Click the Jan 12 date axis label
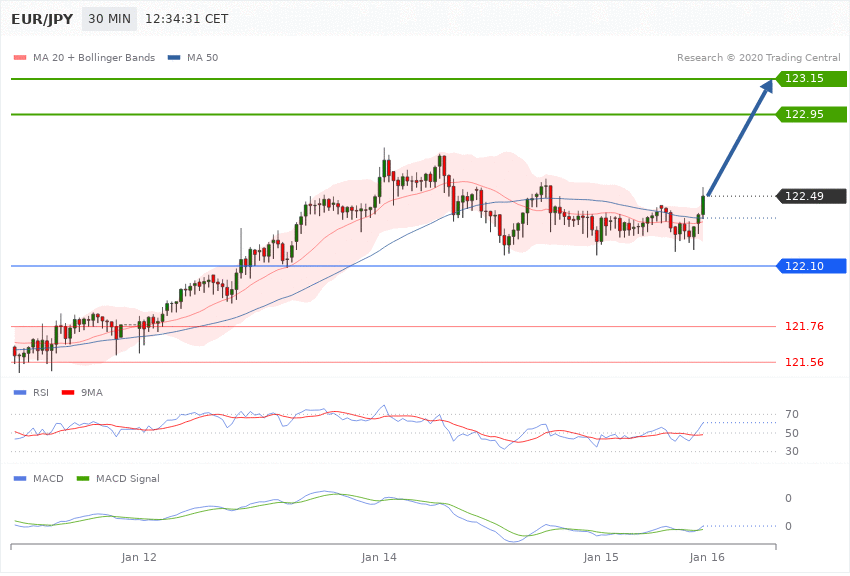Viewport: 850px width, 576px height. pyautogui.click(x=139, y=557)
